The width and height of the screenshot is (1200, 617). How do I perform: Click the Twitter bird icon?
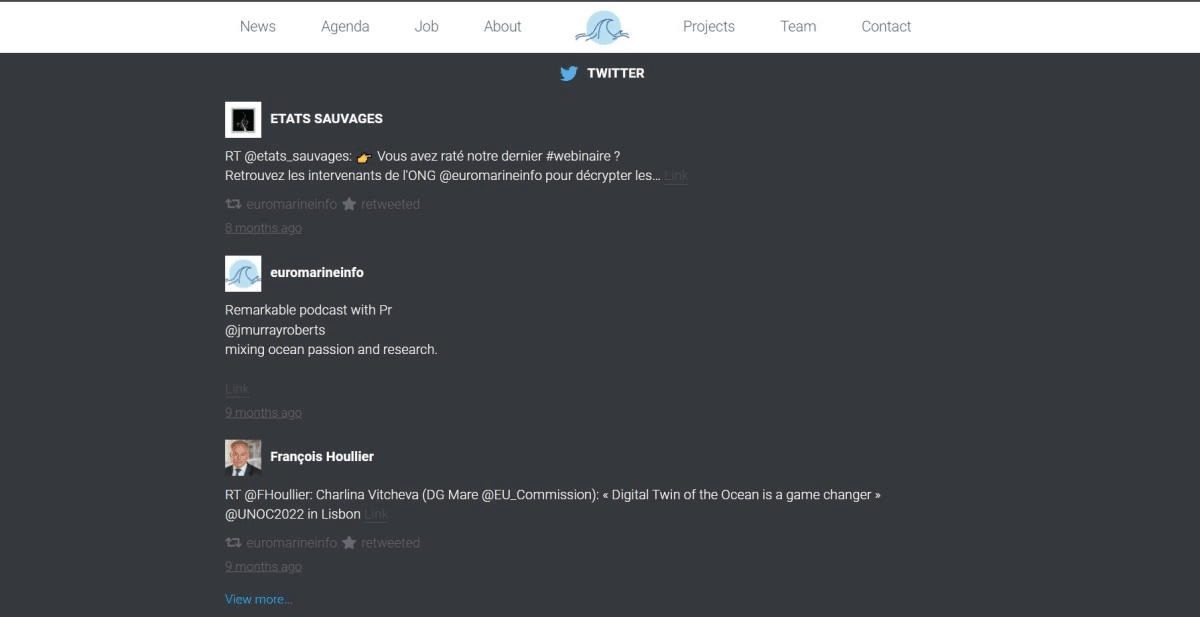pos(569,73)
